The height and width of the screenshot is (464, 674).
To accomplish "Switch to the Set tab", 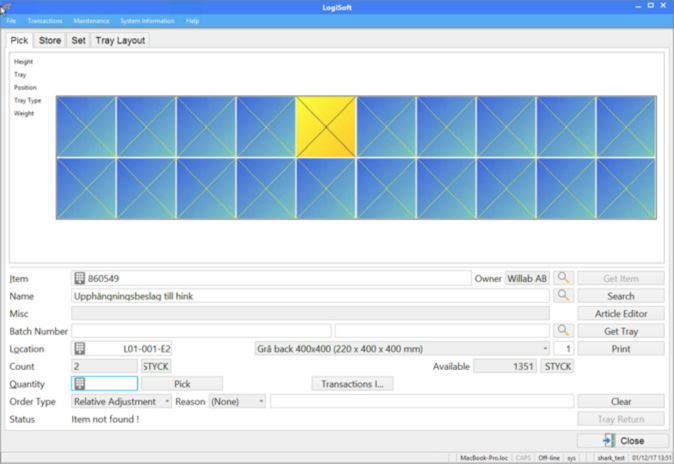I will (78, 40).
